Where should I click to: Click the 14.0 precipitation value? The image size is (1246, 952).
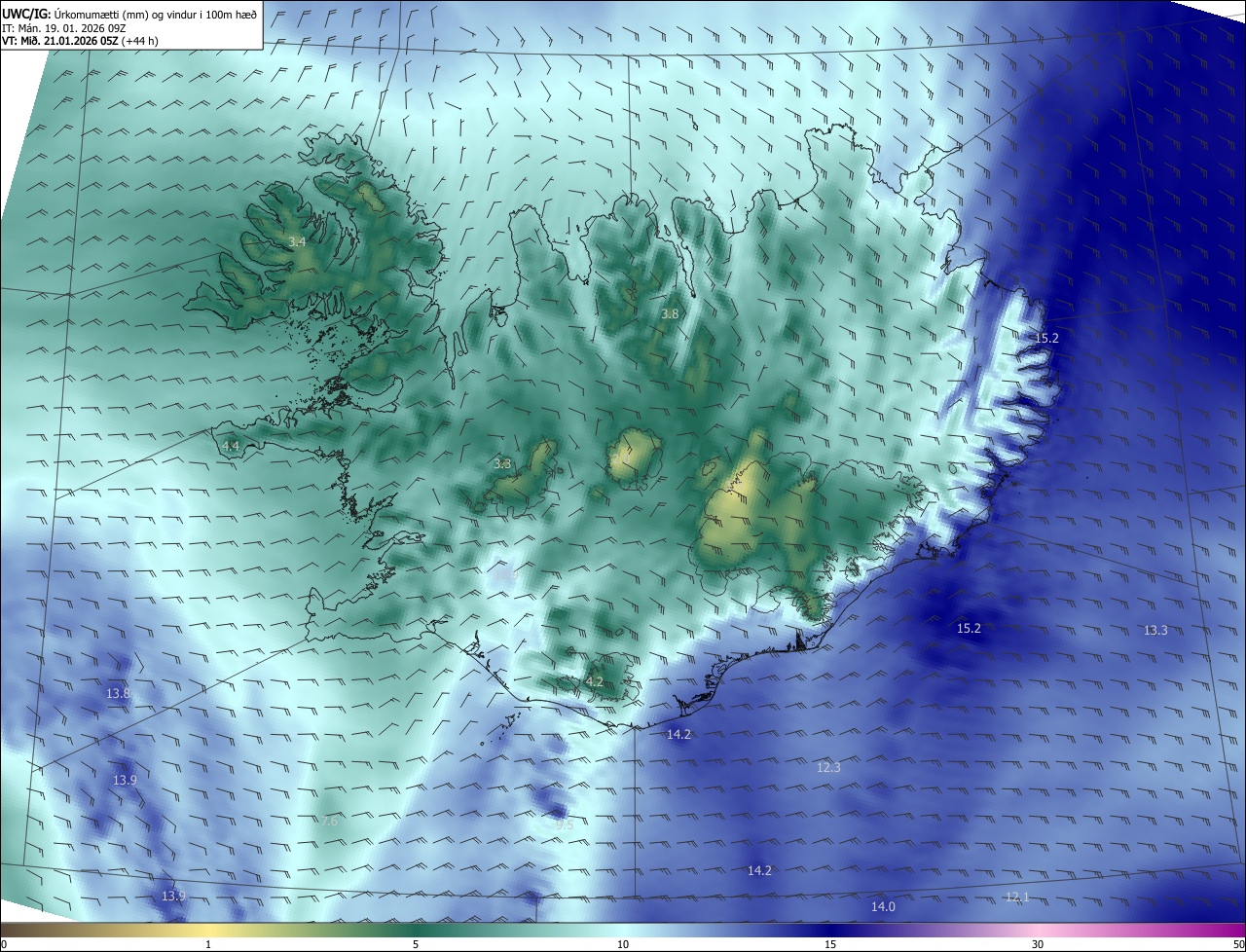pos(883,907)
